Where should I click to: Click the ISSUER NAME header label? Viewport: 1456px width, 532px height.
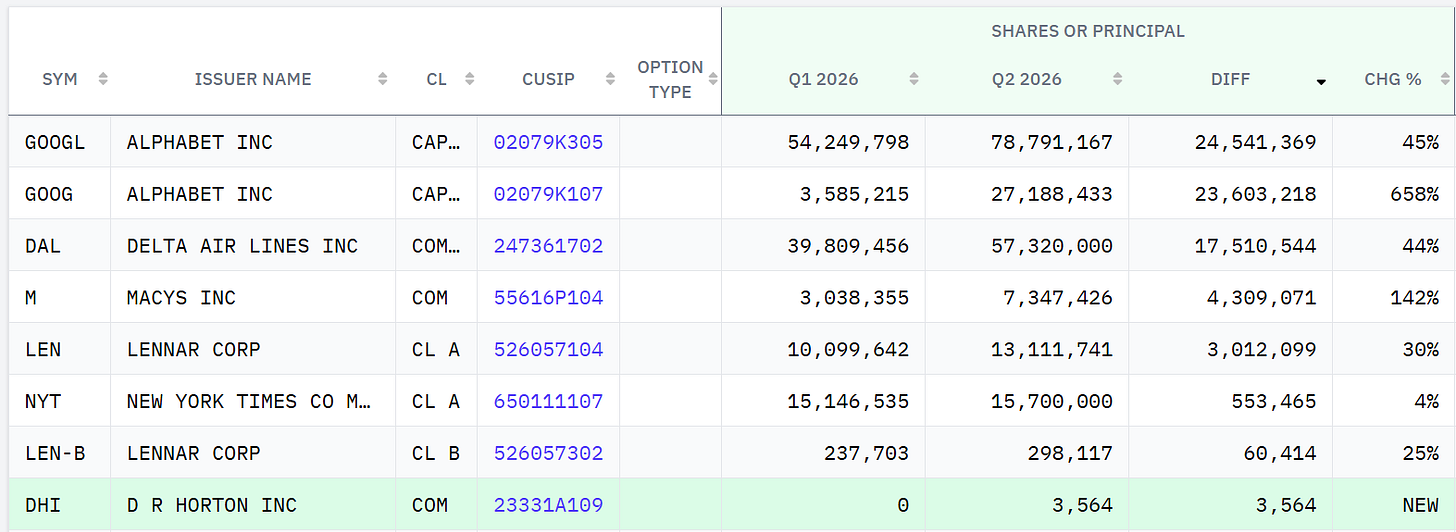[253, 79]
